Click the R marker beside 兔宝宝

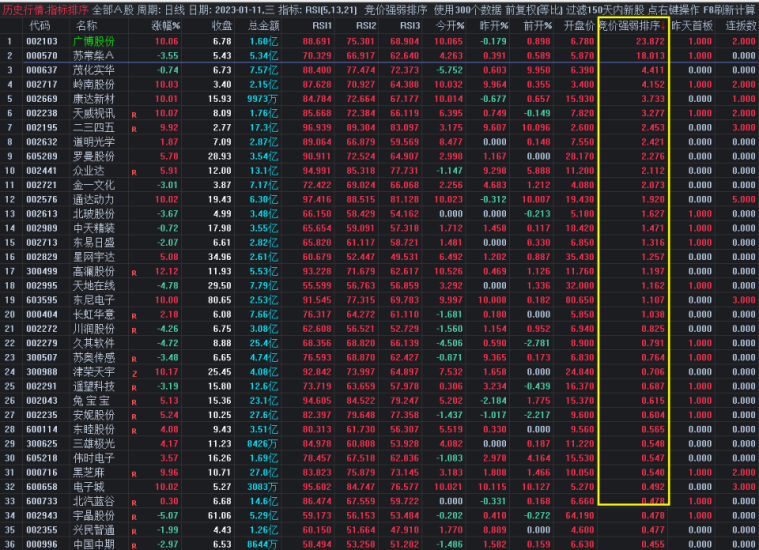click(x=133, y=401)
